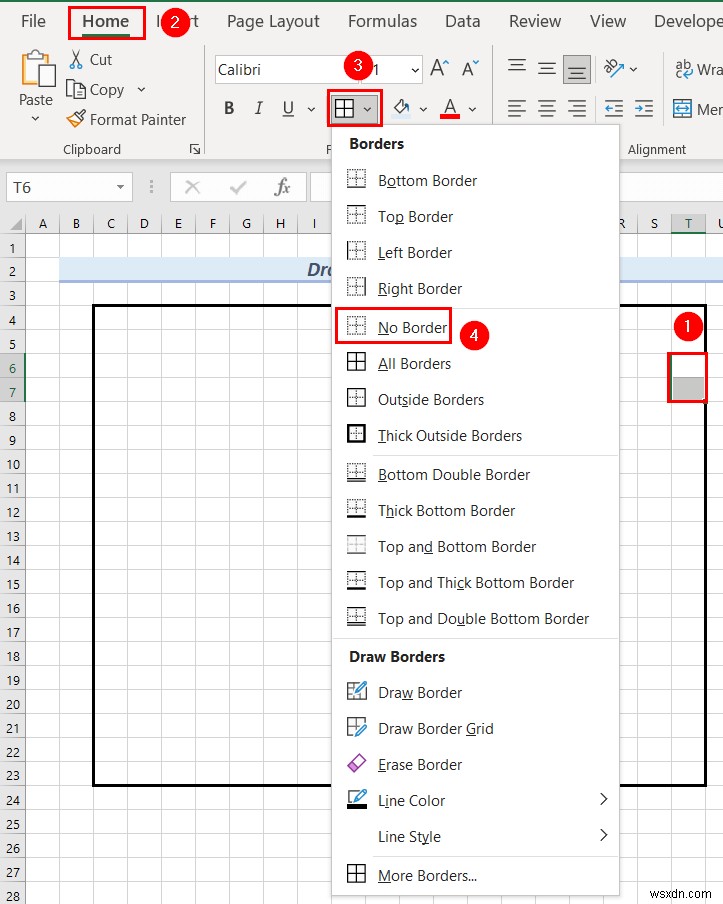Open the File tab

click(33, 21)
